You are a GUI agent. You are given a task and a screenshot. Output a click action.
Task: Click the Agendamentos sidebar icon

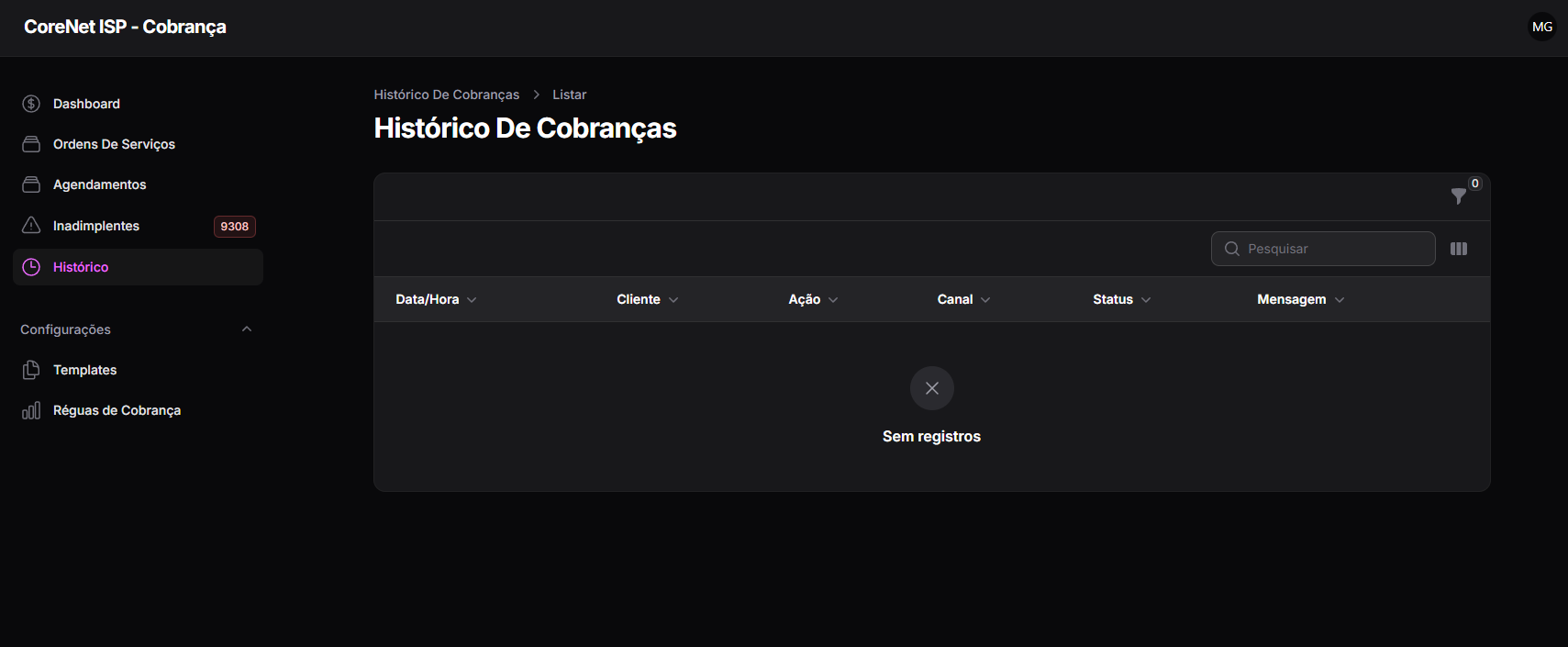[x=31, y=184]
